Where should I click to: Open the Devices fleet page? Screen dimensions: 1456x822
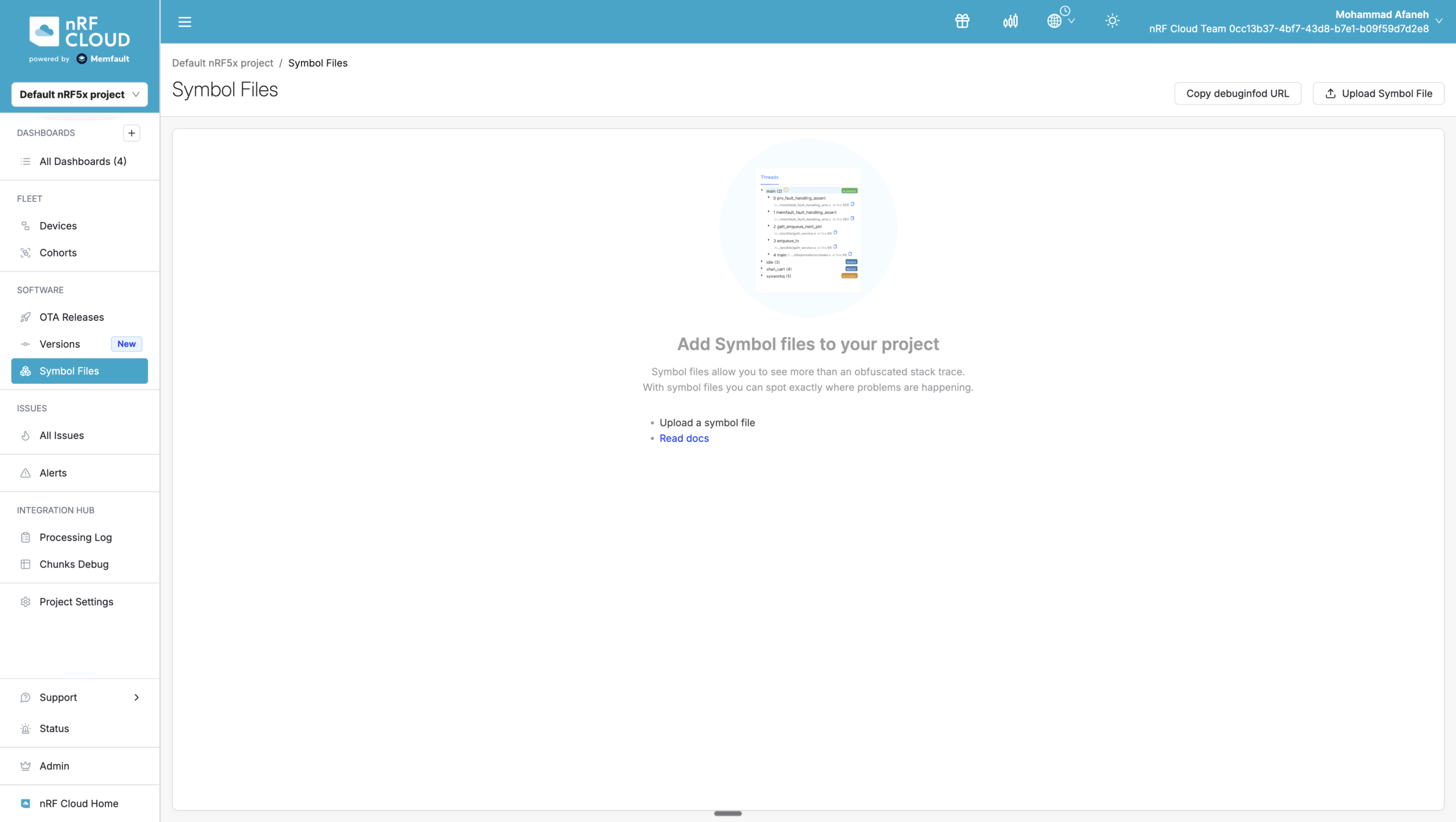pos(58,226)
